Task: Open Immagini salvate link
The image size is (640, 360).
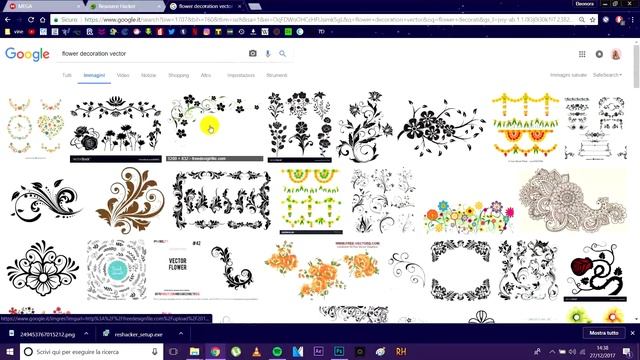Action: pos(568,75)
